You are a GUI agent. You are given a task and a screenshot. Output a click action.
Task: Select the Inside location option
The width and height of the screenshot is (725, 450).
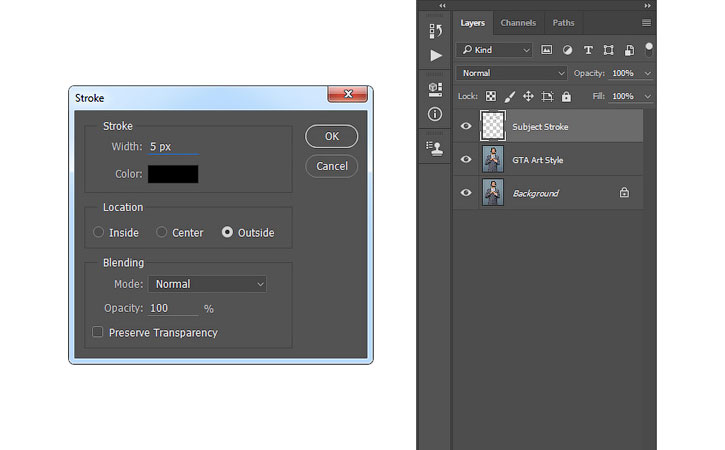(x=98, y=232)
